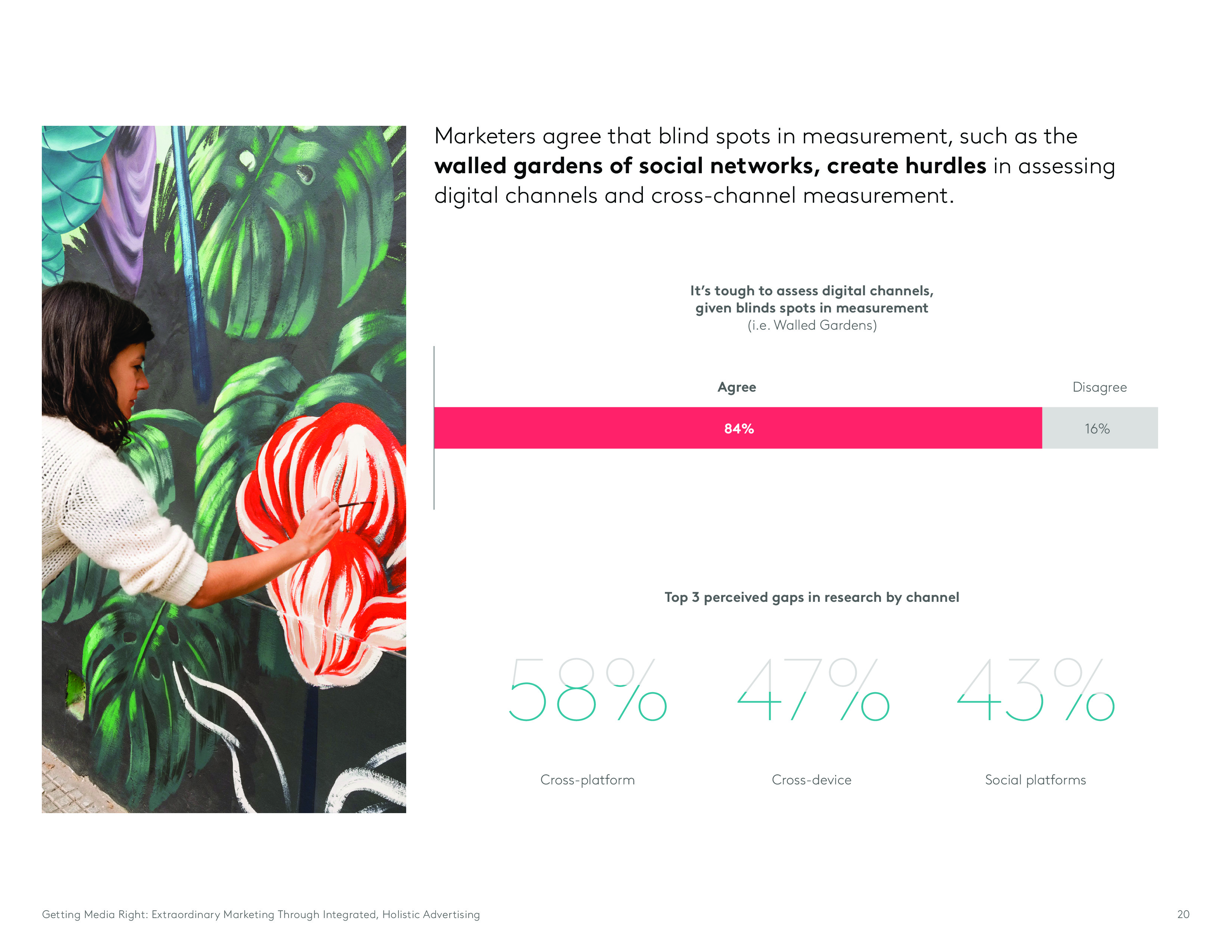Screen dimensions: 1232x952
Task: Click the large 43% statistic
Action: [1036, 690]
